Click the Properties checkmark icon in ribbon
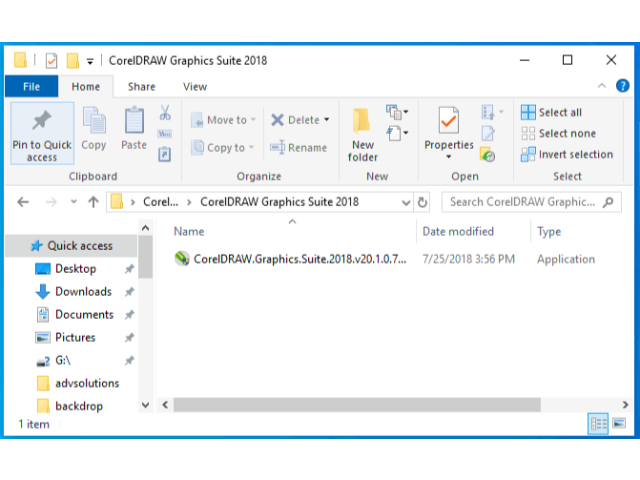The image size is (640, 480). 449,121
